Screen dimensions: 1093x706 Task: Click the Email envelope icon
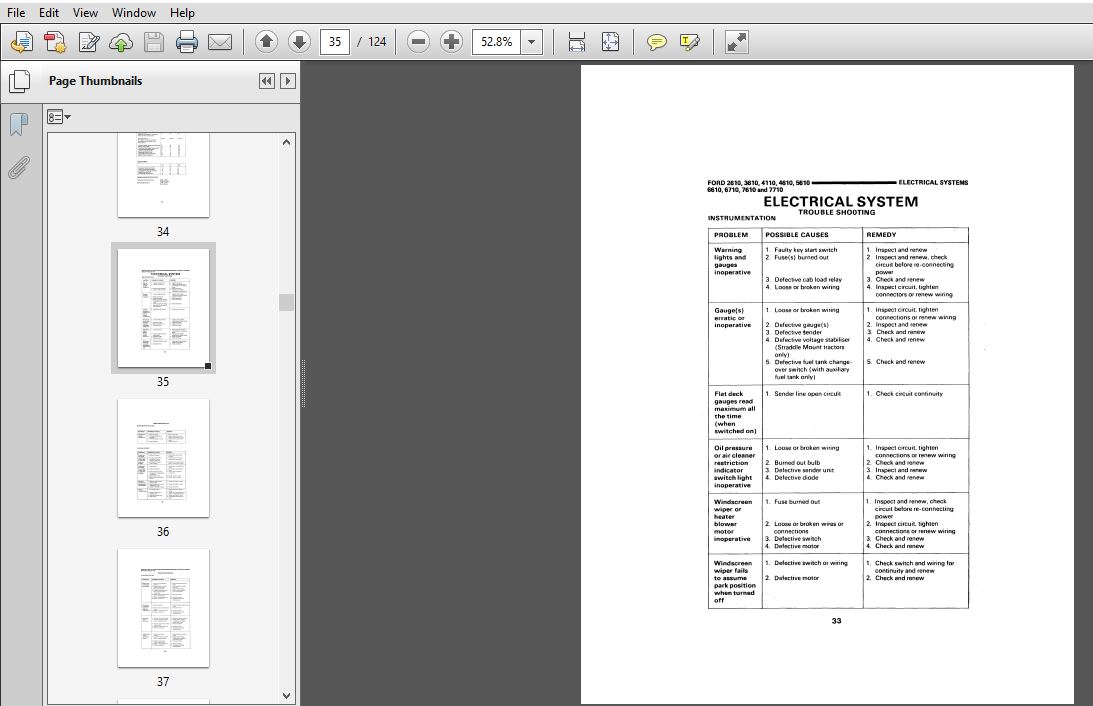coord(220,42)
